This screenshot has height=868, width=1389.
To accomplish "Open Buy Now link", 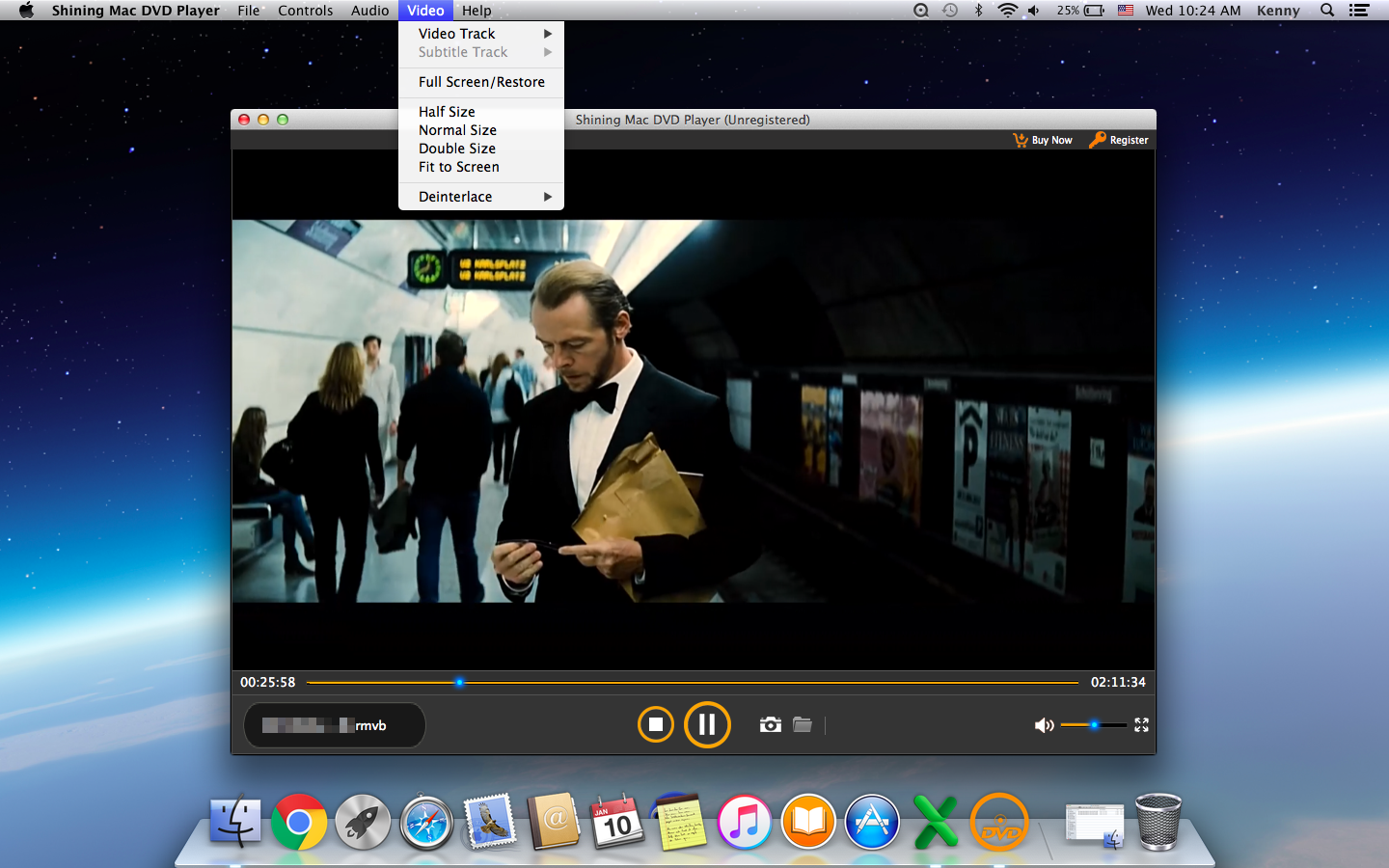I will (1051, 140).
